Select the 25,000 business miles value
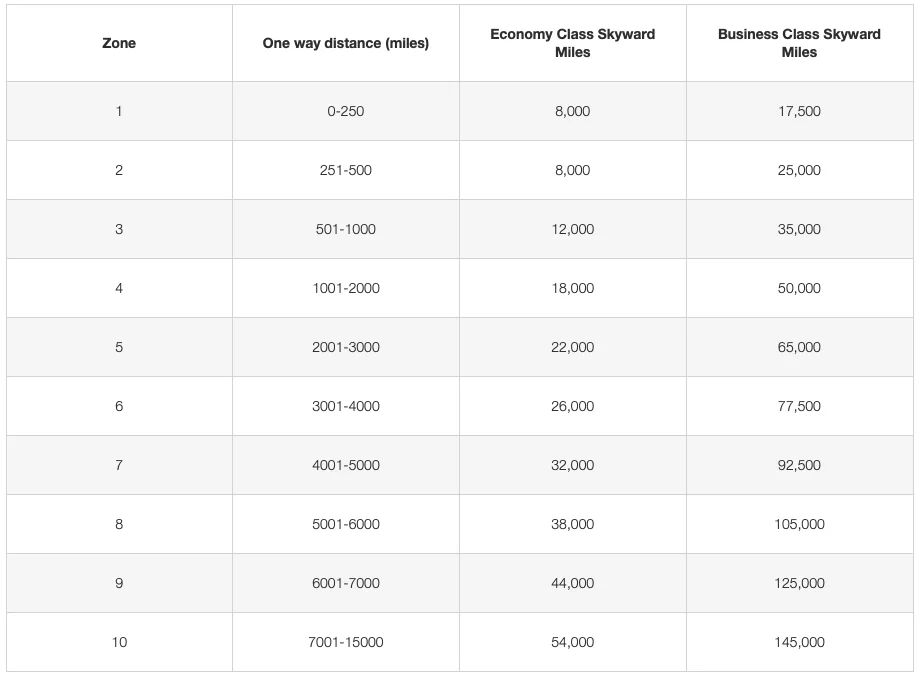923x681 pixels. coord(799,170)
